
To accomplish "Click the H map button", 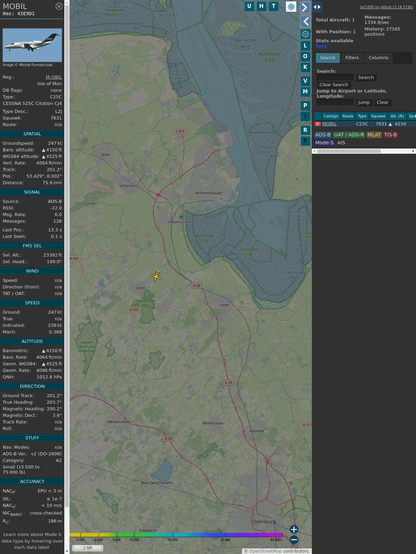I will [x=261, y=6].
